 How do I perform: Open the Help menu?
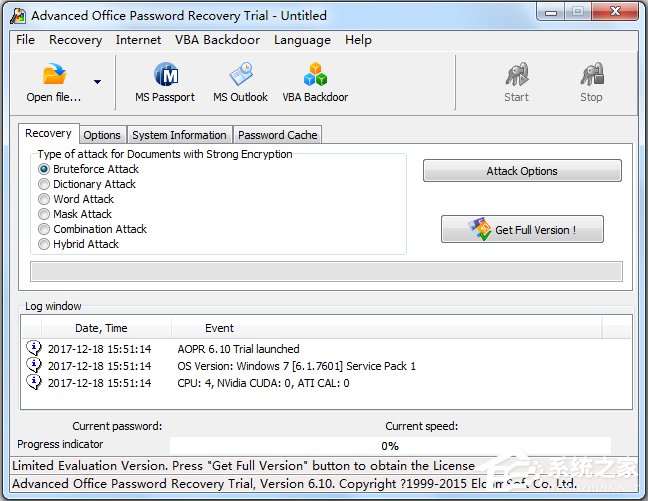tap(358, 40)
